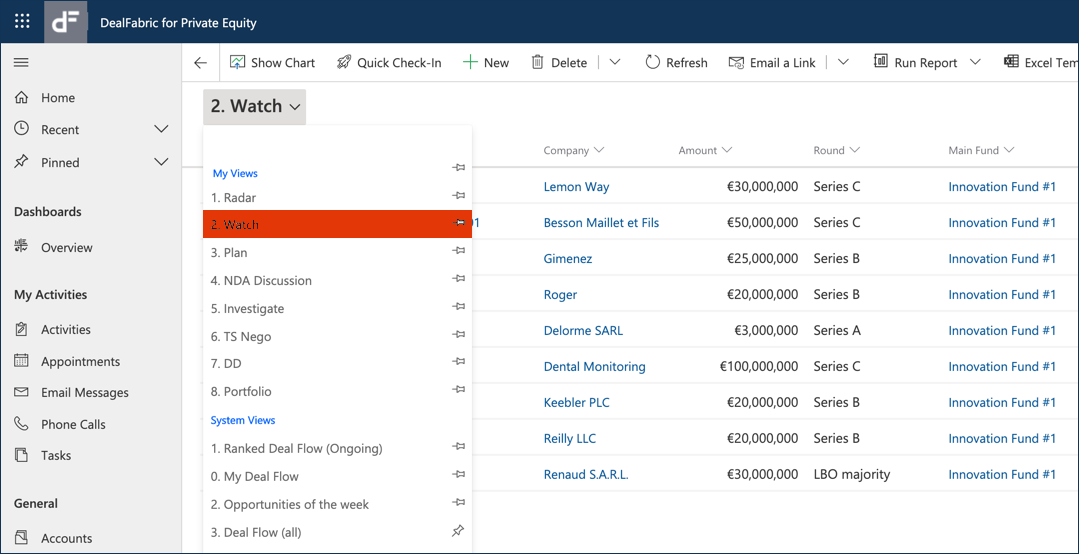Click the Accounts icon in sidebar

(21, 537)
